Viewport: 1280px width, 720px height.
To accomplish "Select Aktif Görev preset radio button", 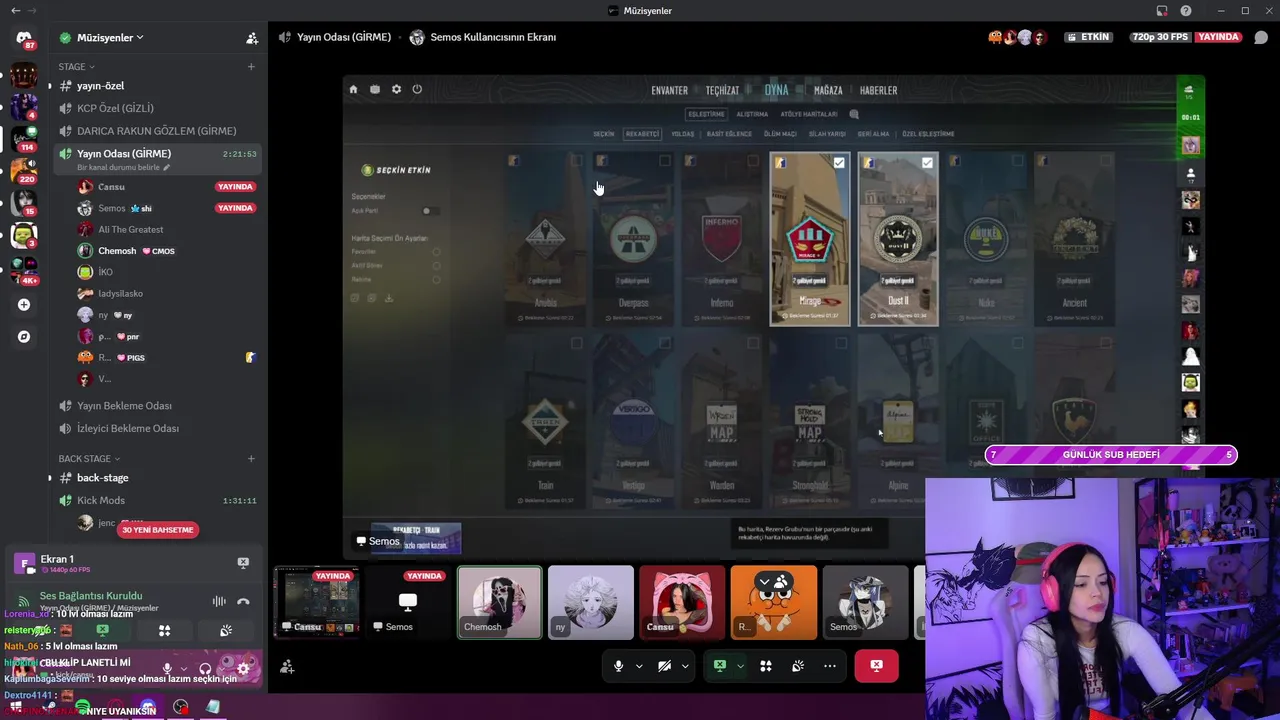I will coord(436,265).
